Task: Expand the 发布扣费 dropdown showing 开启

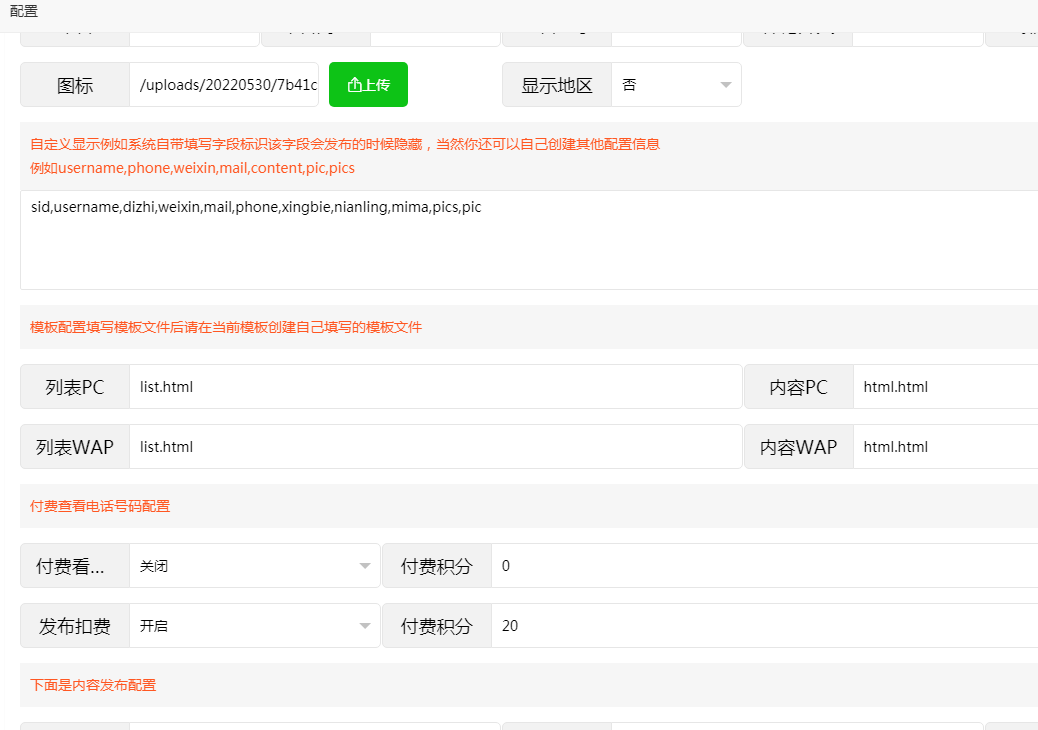Action: (254, 626)
